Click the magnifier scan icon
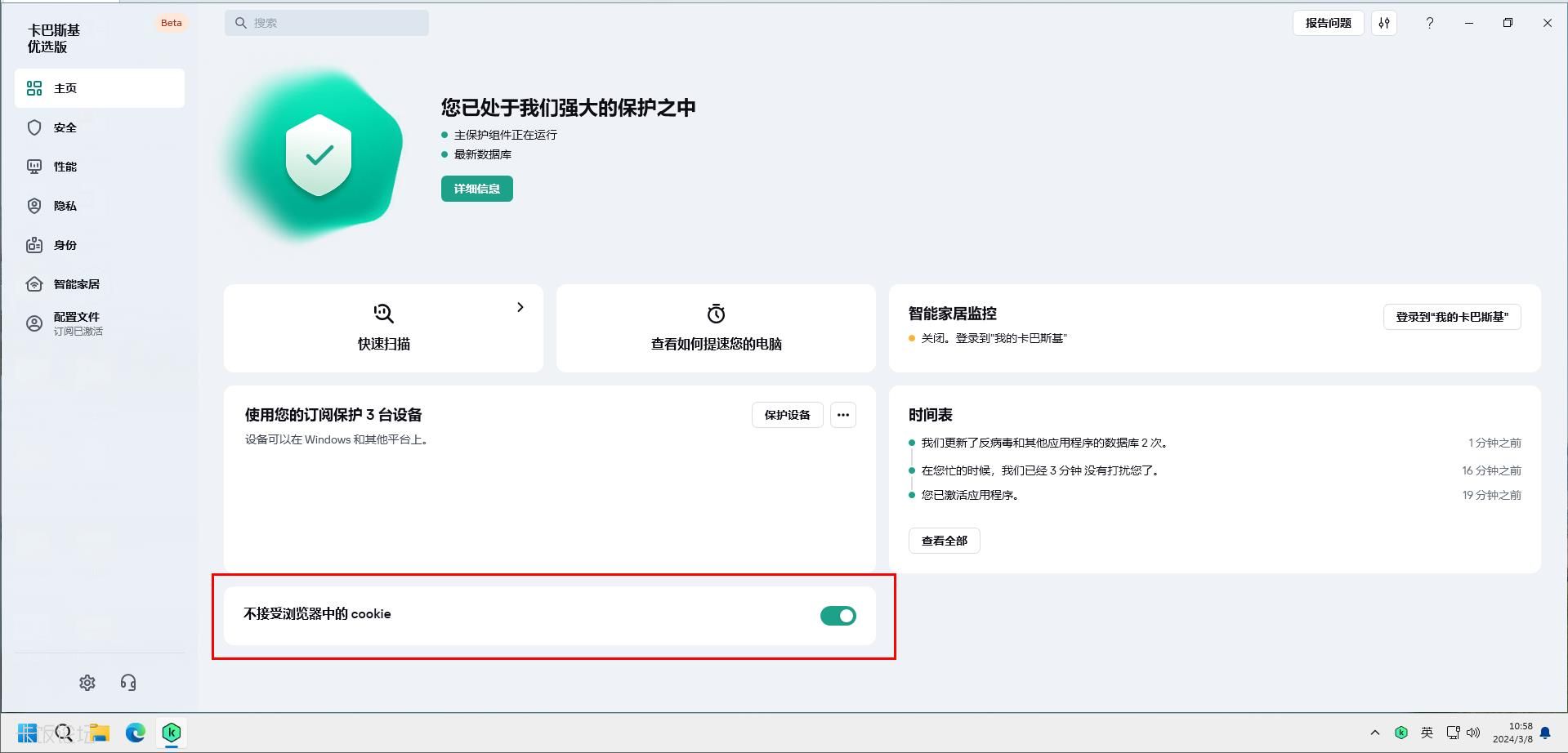 (383, 314)
